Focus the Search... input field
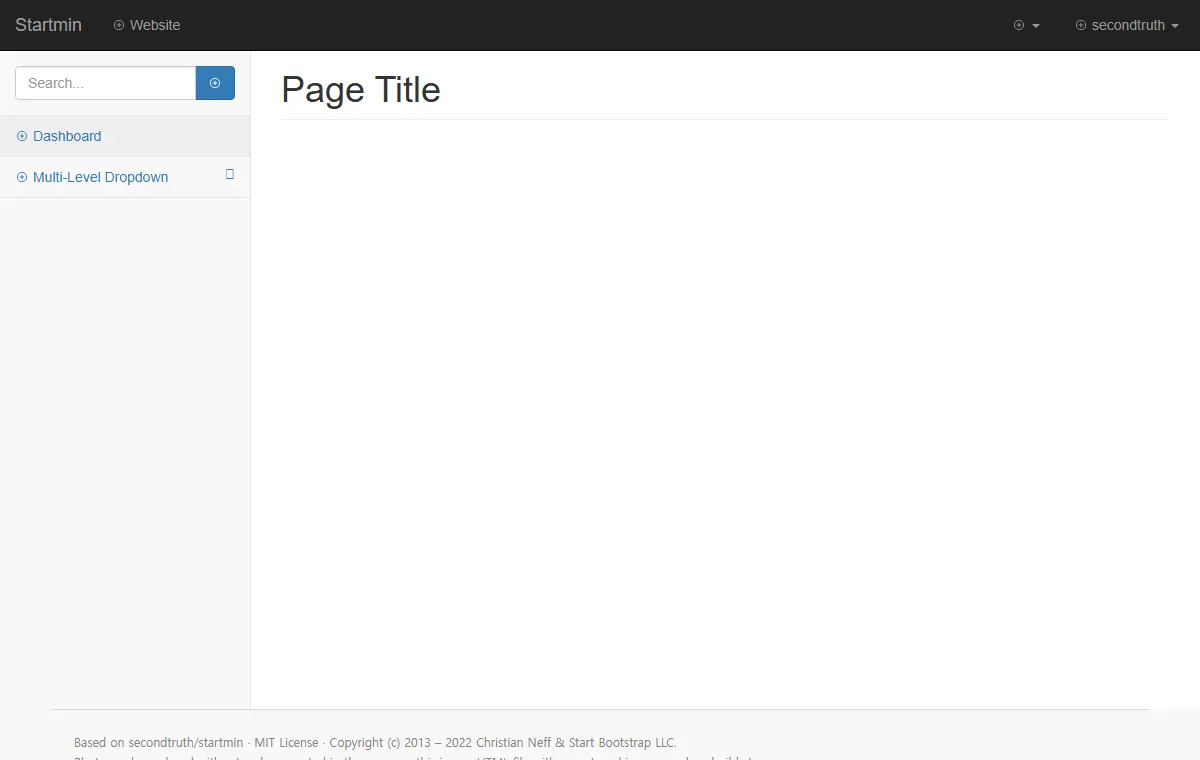Viewport: 1200px width, 760px height. [105, 83]
